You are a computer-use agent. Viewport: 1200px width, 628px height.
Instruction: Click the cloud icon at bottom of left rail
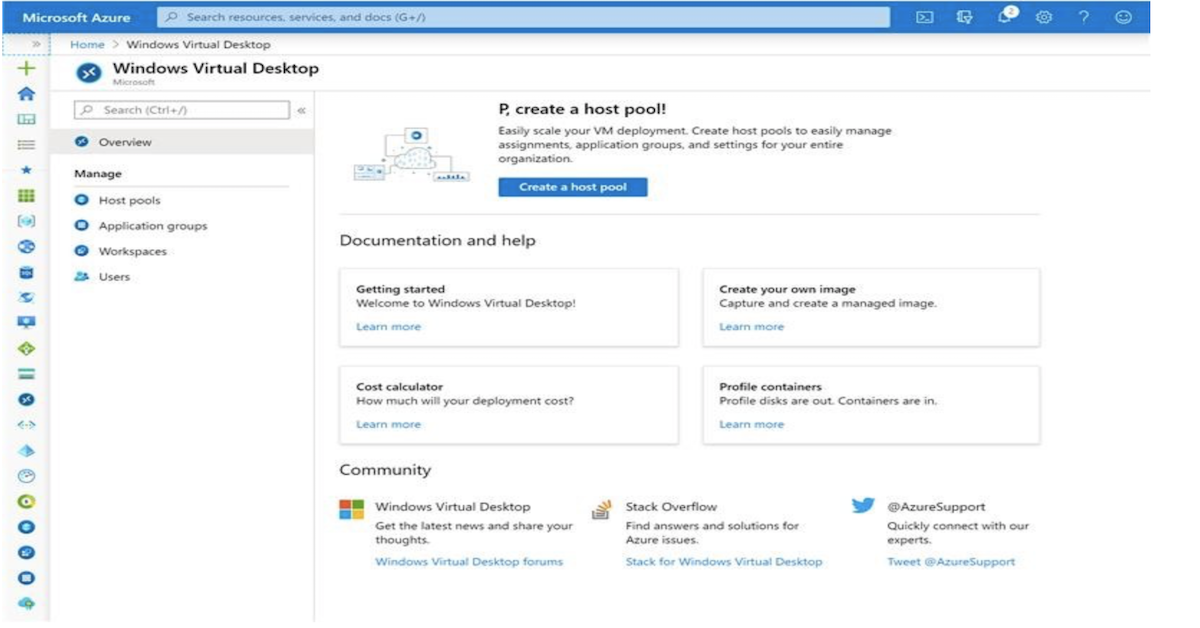(x=27, y=604)
